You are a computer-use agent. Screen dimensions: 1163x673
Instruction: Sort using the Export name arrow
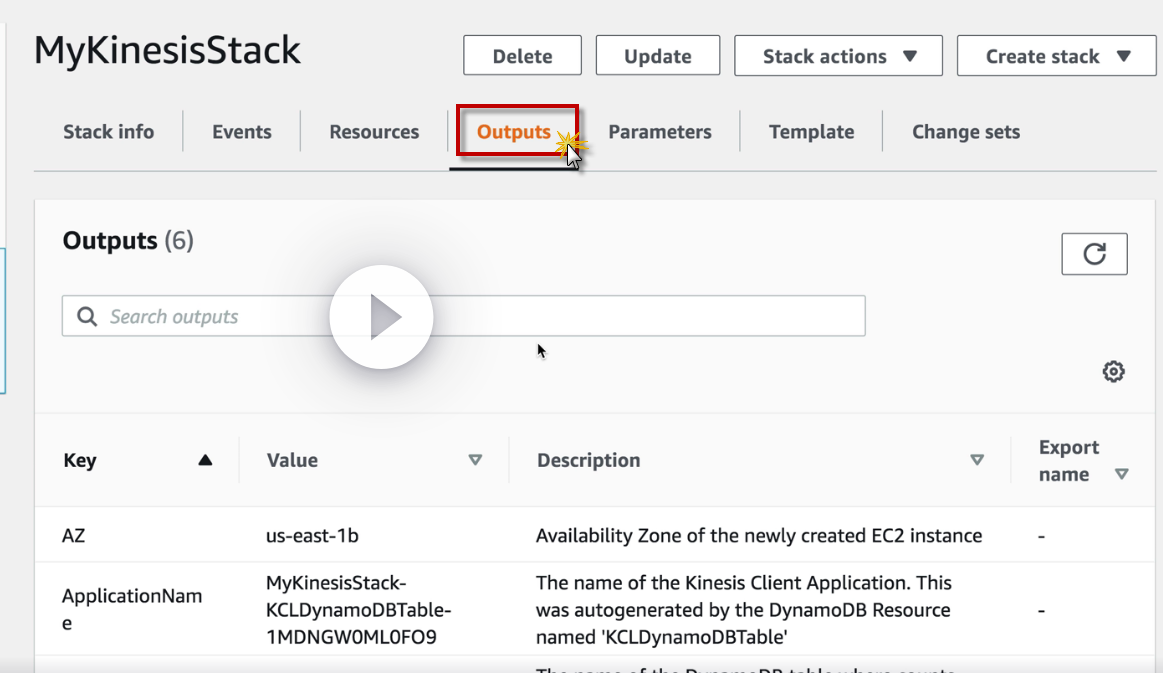pos(1122,474)
